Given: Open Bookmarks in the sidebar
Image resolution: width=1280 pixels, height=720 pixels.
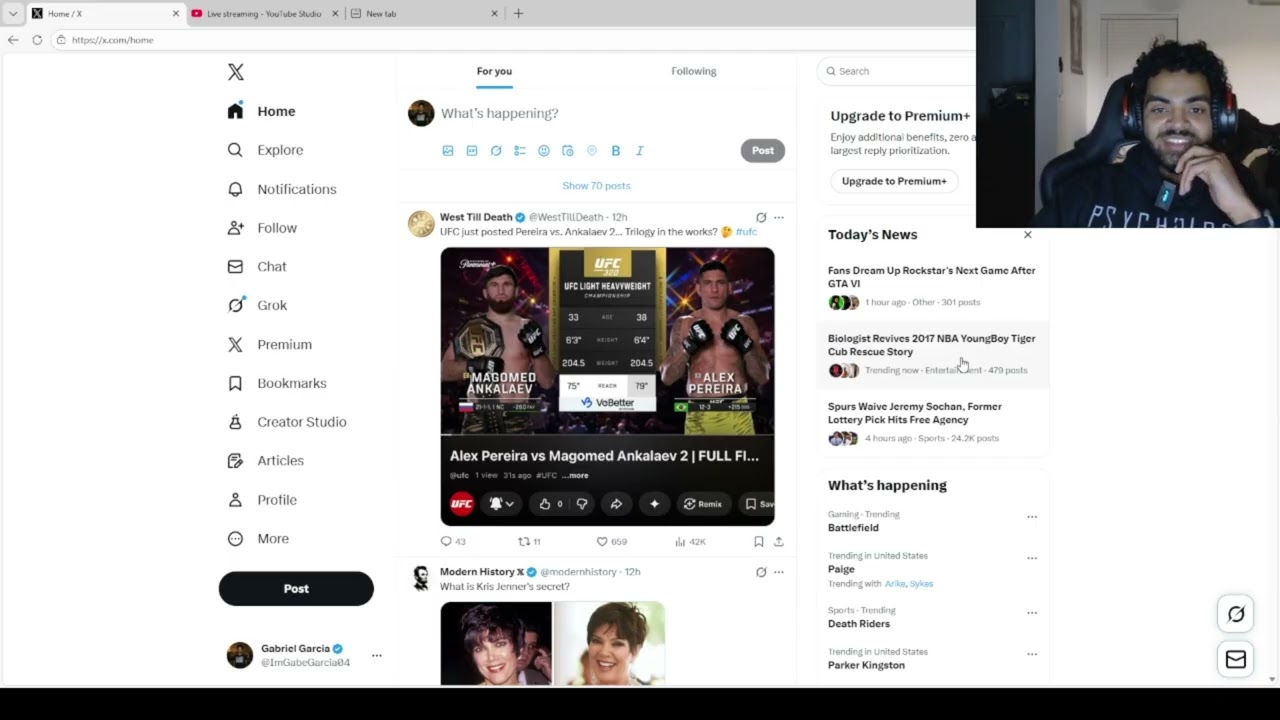Looking at the screenshot, I should point(277,383).
